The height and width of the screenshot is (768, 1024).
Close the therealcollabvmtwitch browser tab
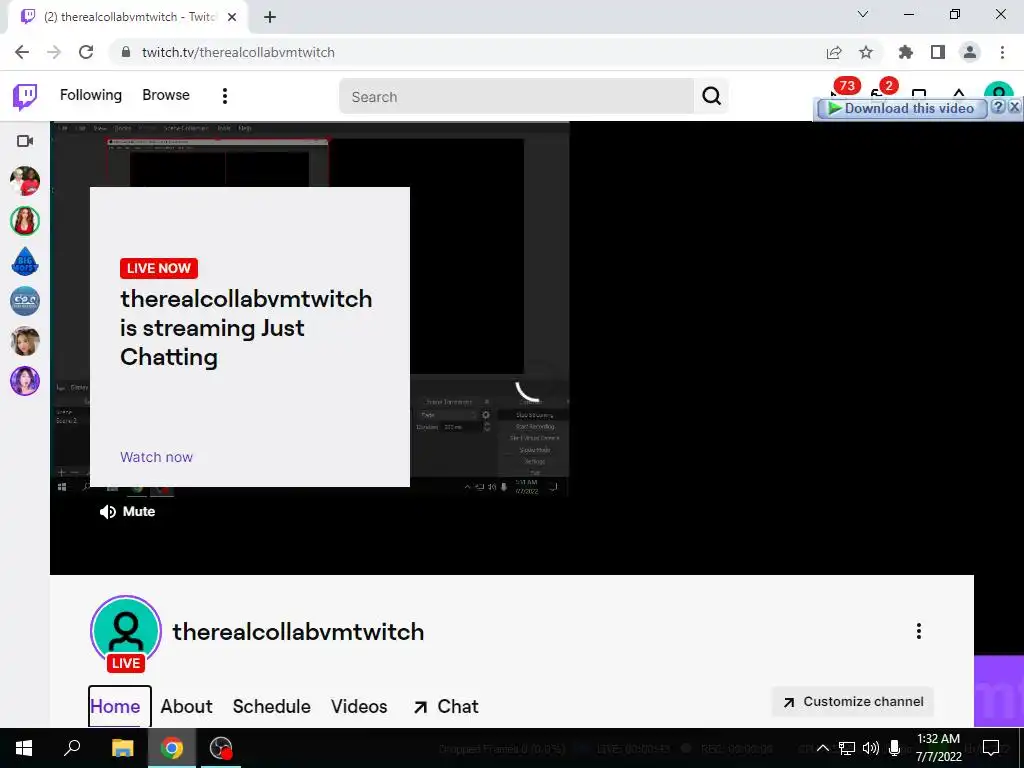coord(232,17)
